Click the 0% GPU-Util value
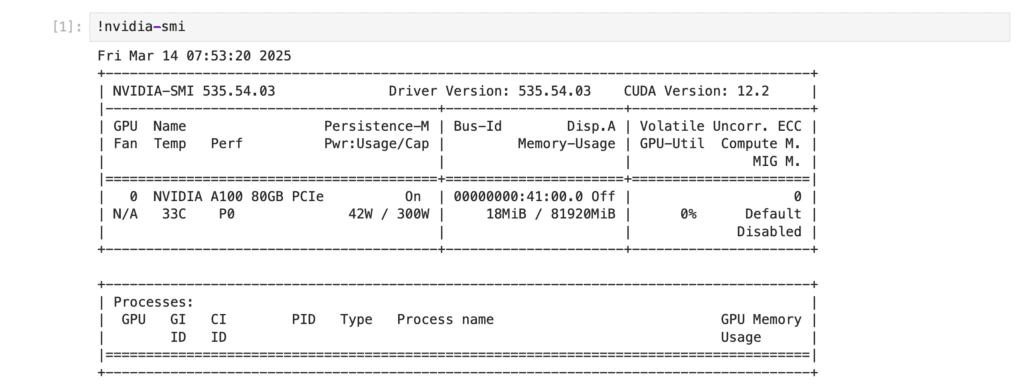The height and width of the screenshot is (384, 1024). point(688,214)
